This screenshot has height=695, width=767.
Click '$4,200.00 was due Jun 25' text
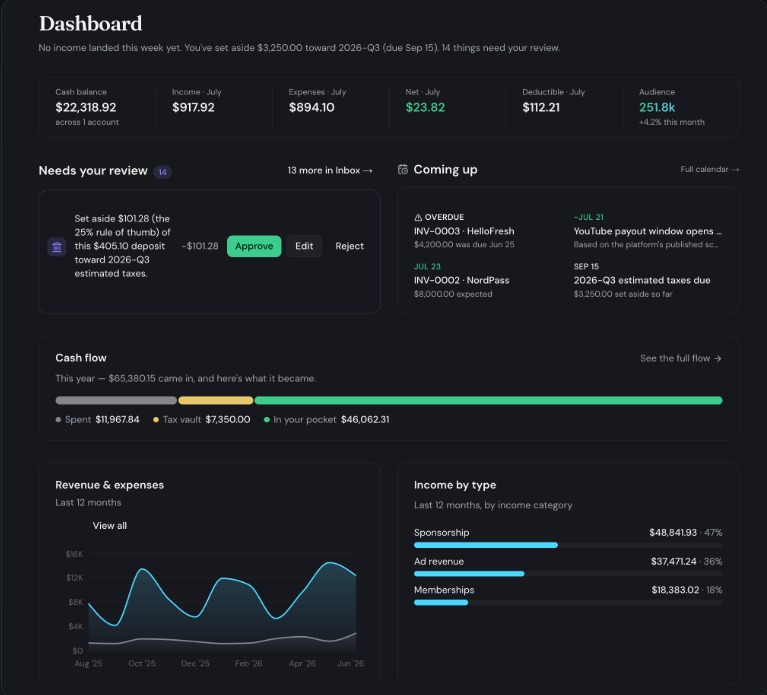pos(464,245)
